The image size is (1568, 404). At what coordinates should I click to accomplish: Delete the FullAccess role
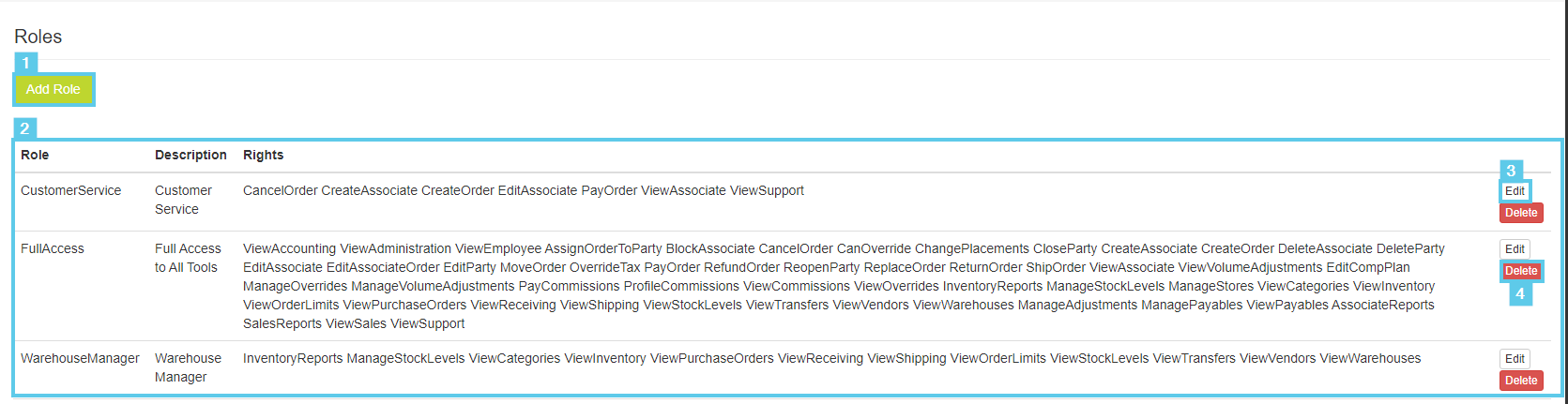pyautogui.click(x=1521, y=271)
